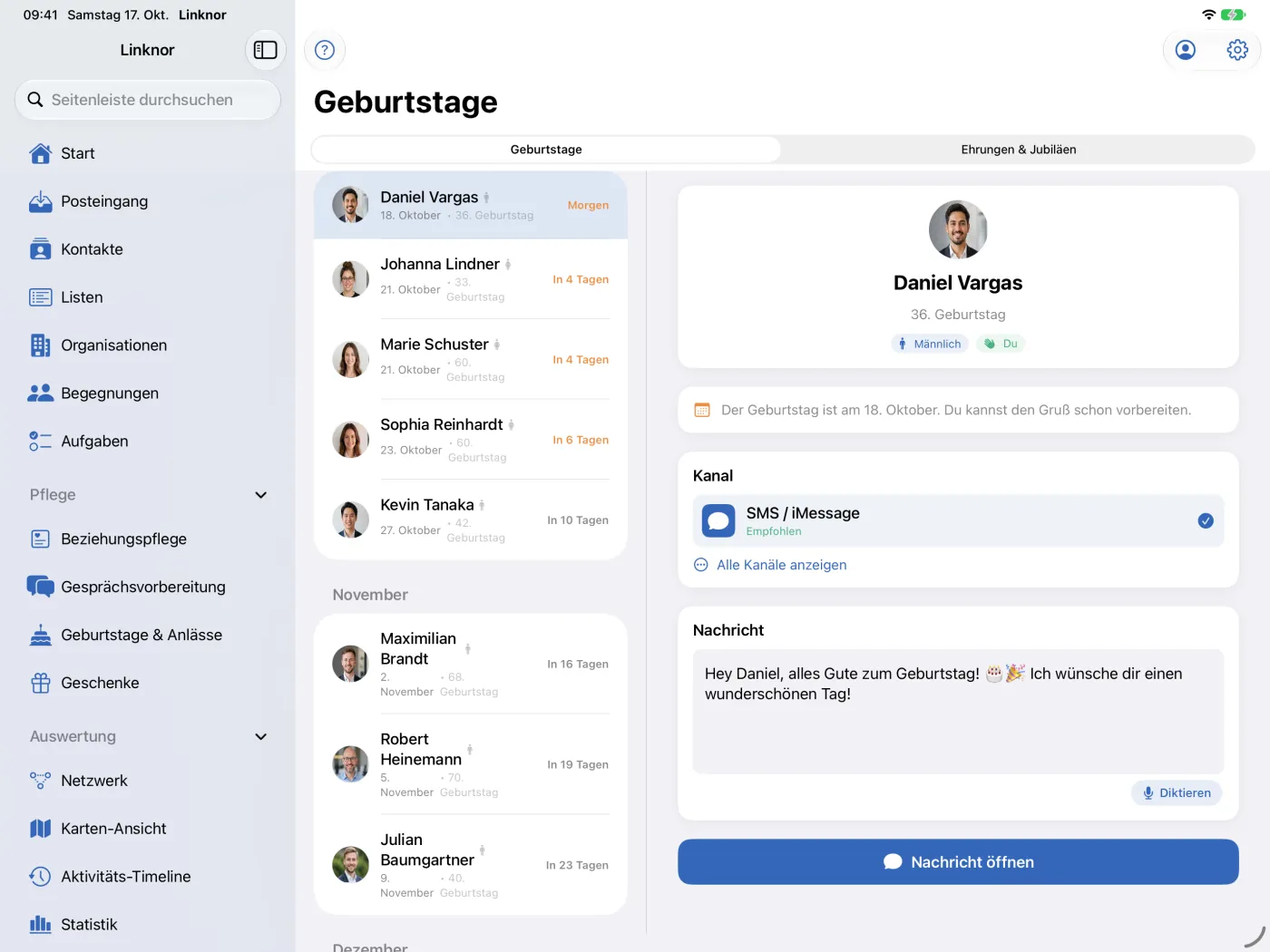Collapse the Pflege section chevron

(x=261, y=495)
